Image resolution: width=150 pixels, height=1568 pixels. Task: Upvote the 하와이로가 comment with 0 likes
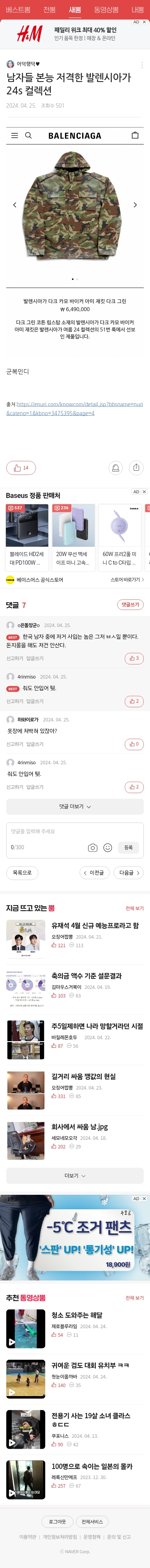134,744
